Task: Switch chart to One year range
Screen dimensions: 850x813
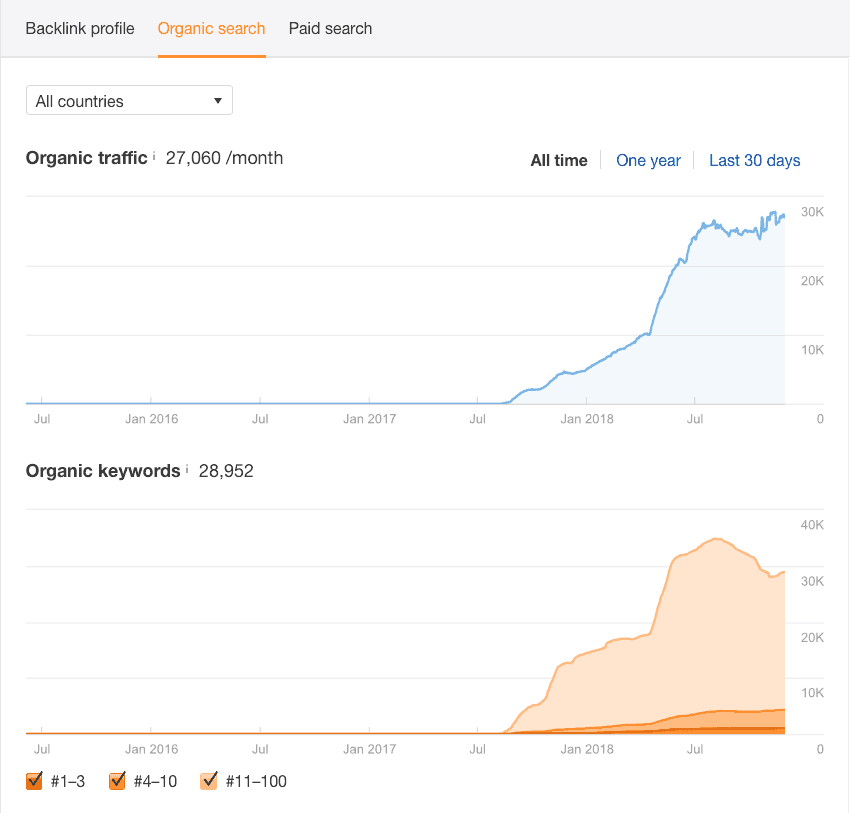Action: click(648, 160)
